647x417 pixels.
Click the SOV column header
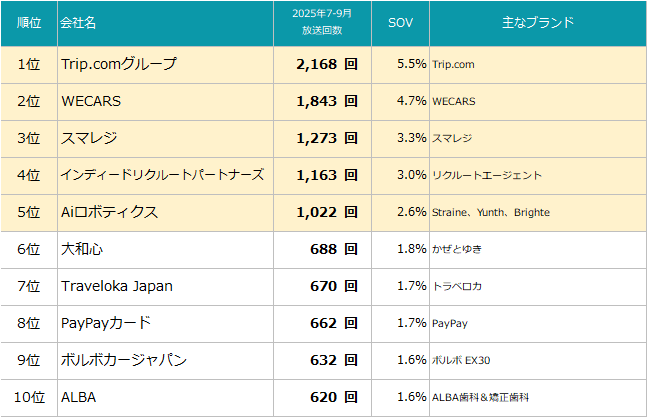(400, 23)
